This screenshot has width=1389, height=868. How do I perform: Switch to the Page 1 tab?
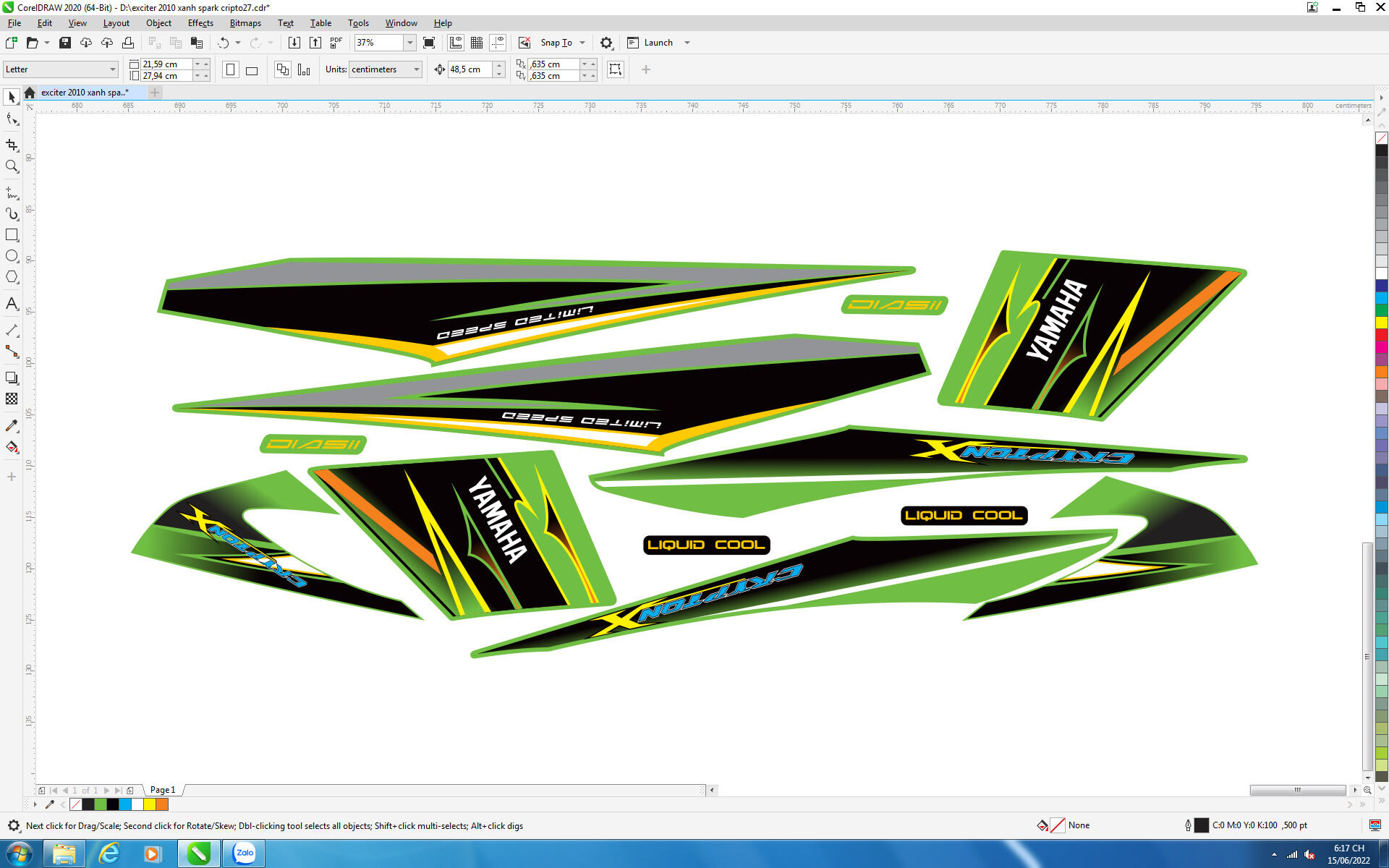163,790
